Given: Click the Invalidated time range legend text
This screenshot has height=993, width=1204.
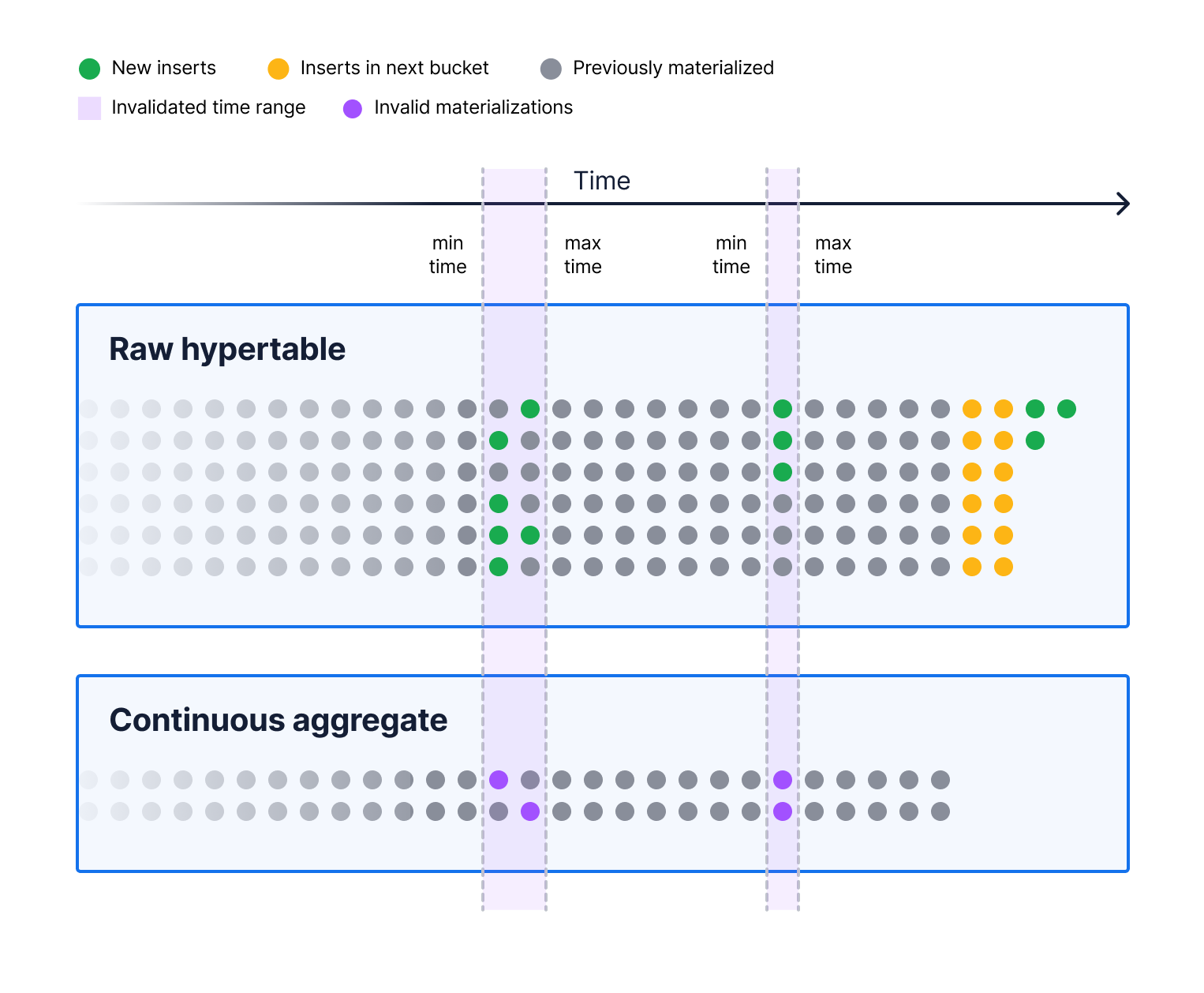Looking at the screenshot, I should pos(208,107).
